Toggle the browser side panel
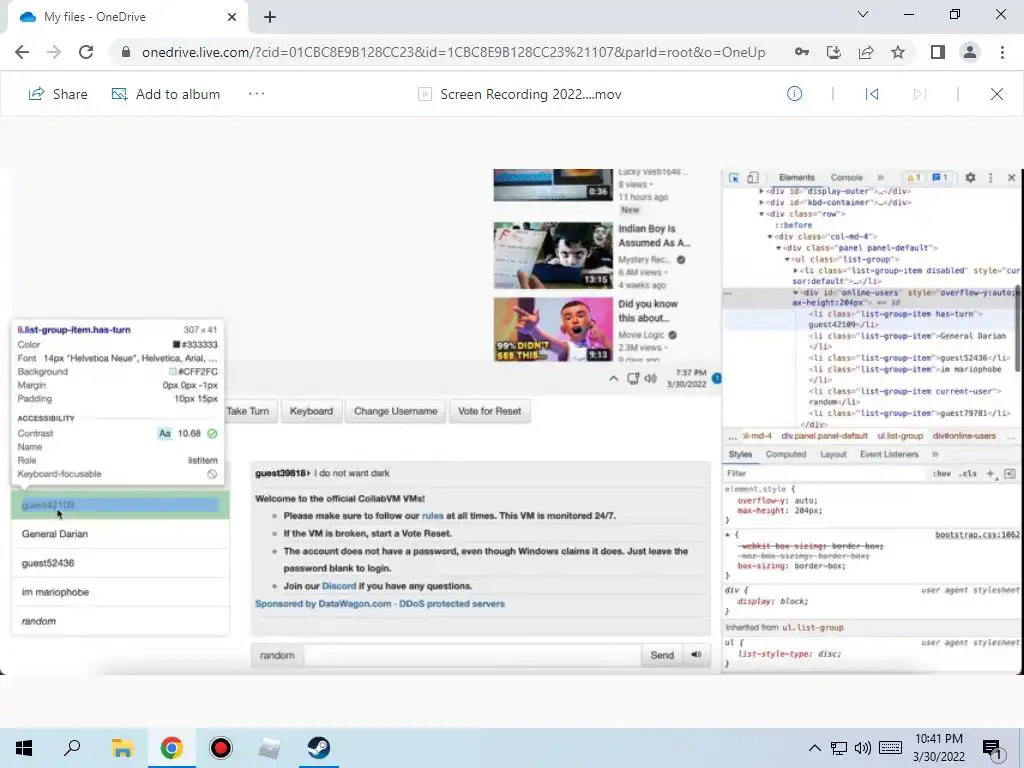Viewport: 1024px width, 768px height. 938,52
